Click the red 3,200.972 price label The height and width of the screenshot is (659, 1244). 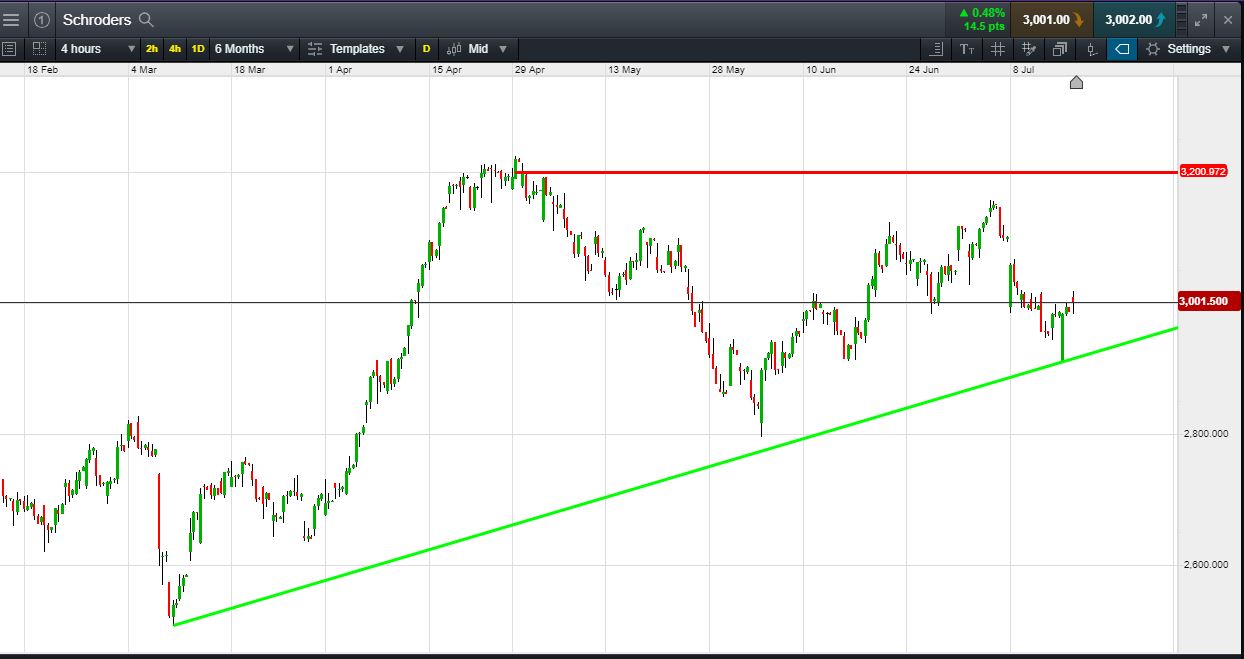1203,171
